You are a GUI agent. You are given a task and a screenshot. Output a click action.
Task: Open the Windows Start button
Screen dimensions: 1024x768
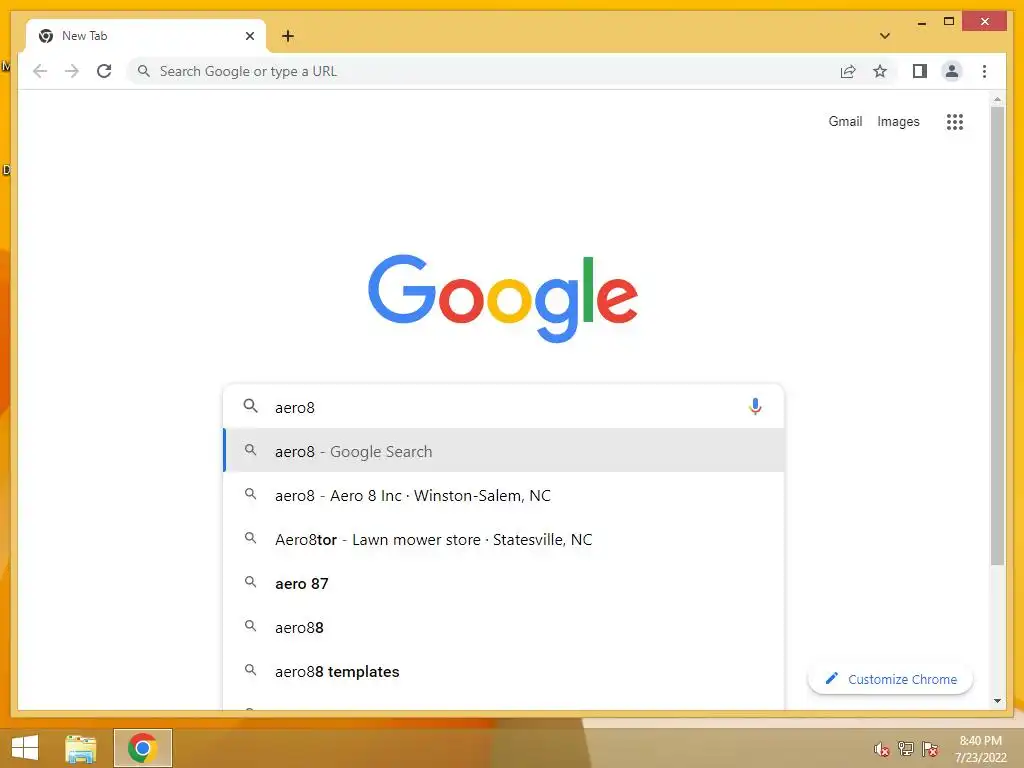pos(25,748)
